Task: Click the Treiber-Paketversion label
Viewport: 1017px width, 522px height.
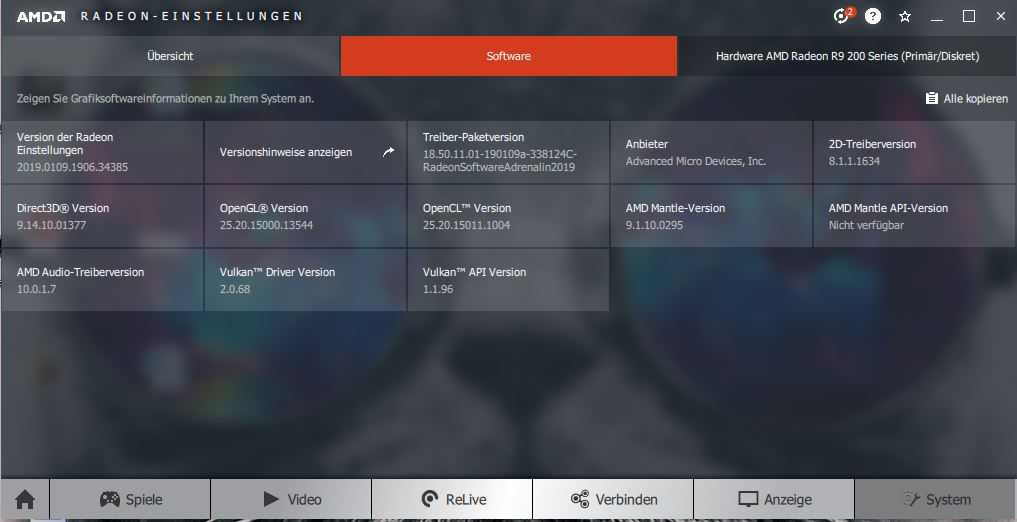Action: [473, 137]
